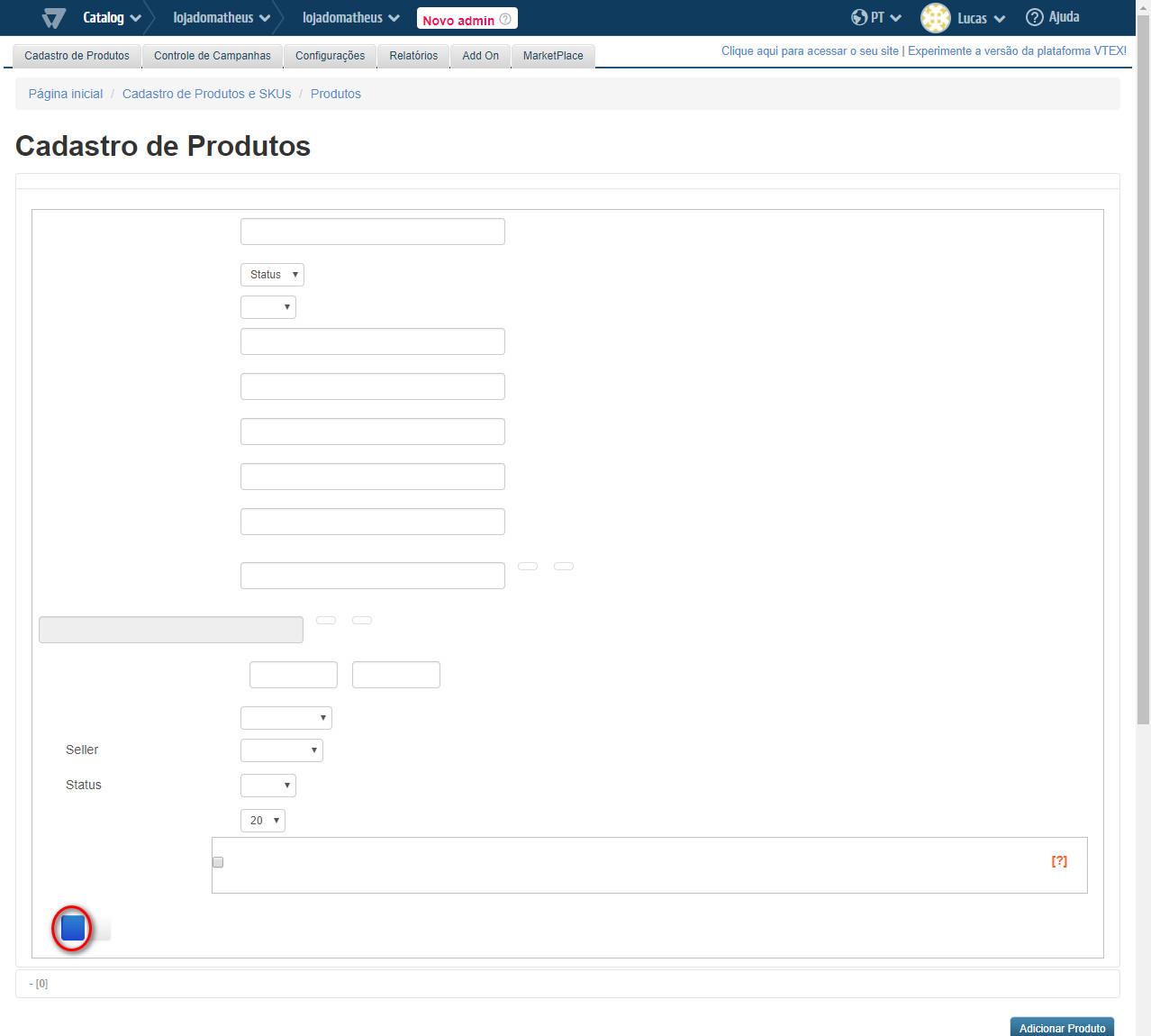Click the VTEX logo icon
1151x1036 pixels.
coord(54,18)
